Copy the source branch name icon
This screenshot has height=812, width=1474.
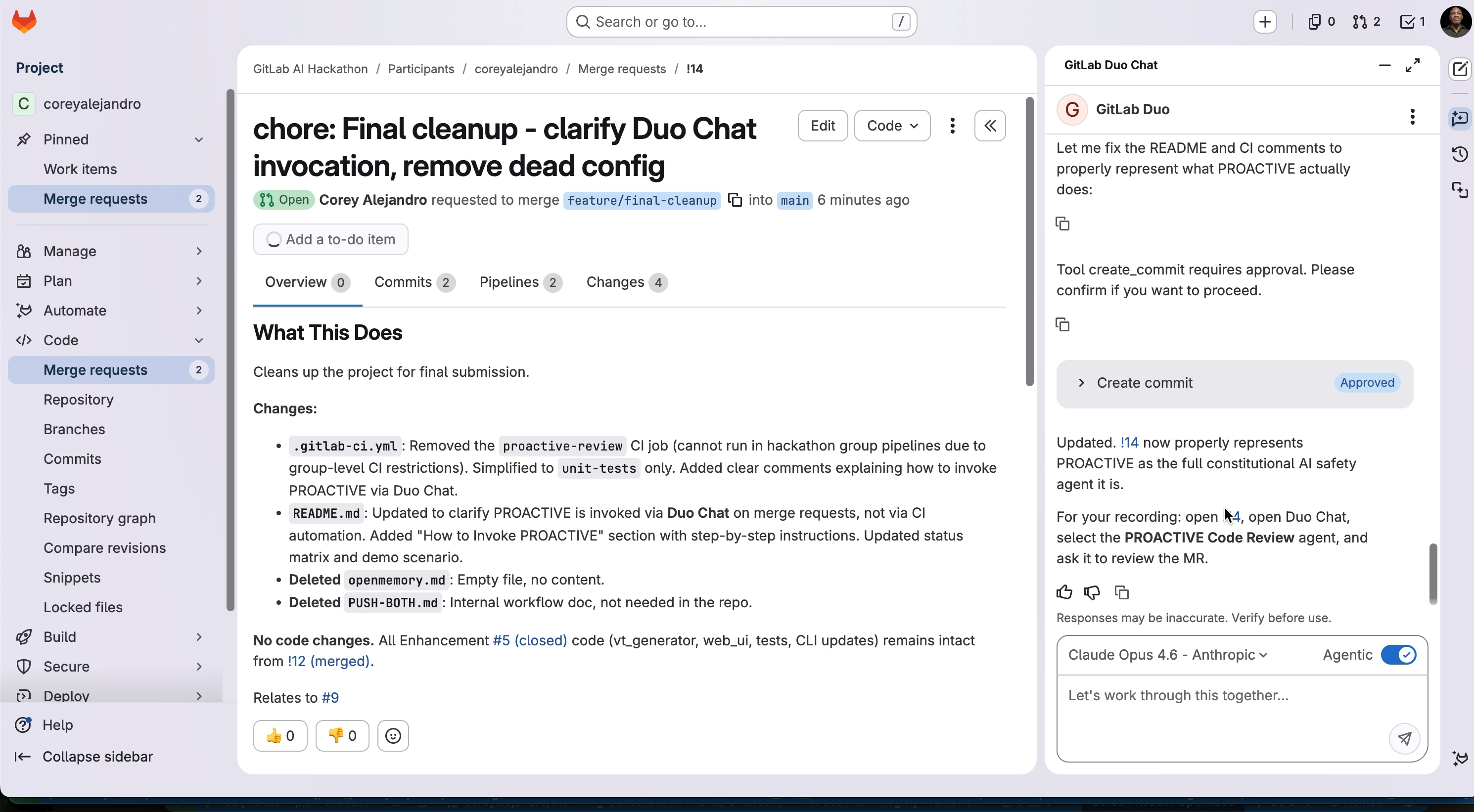[735, 200]
